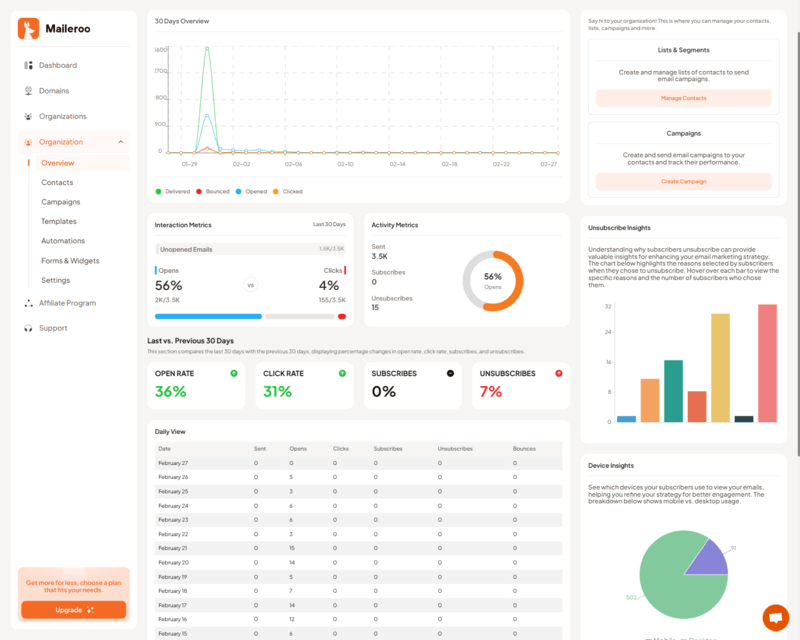Click the red arrow icon on Unsubscribes card
The image size is (800, 640).
(558, 373)
